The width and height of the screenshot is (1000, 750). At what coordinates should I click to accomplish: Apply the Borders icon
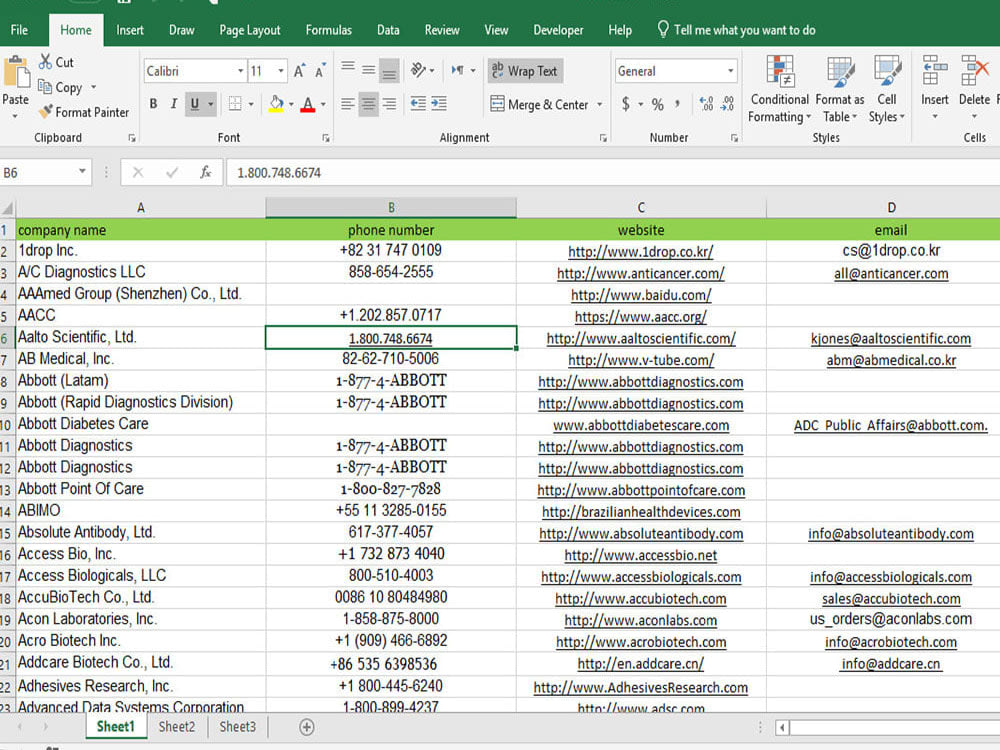(x=235, y=104)
